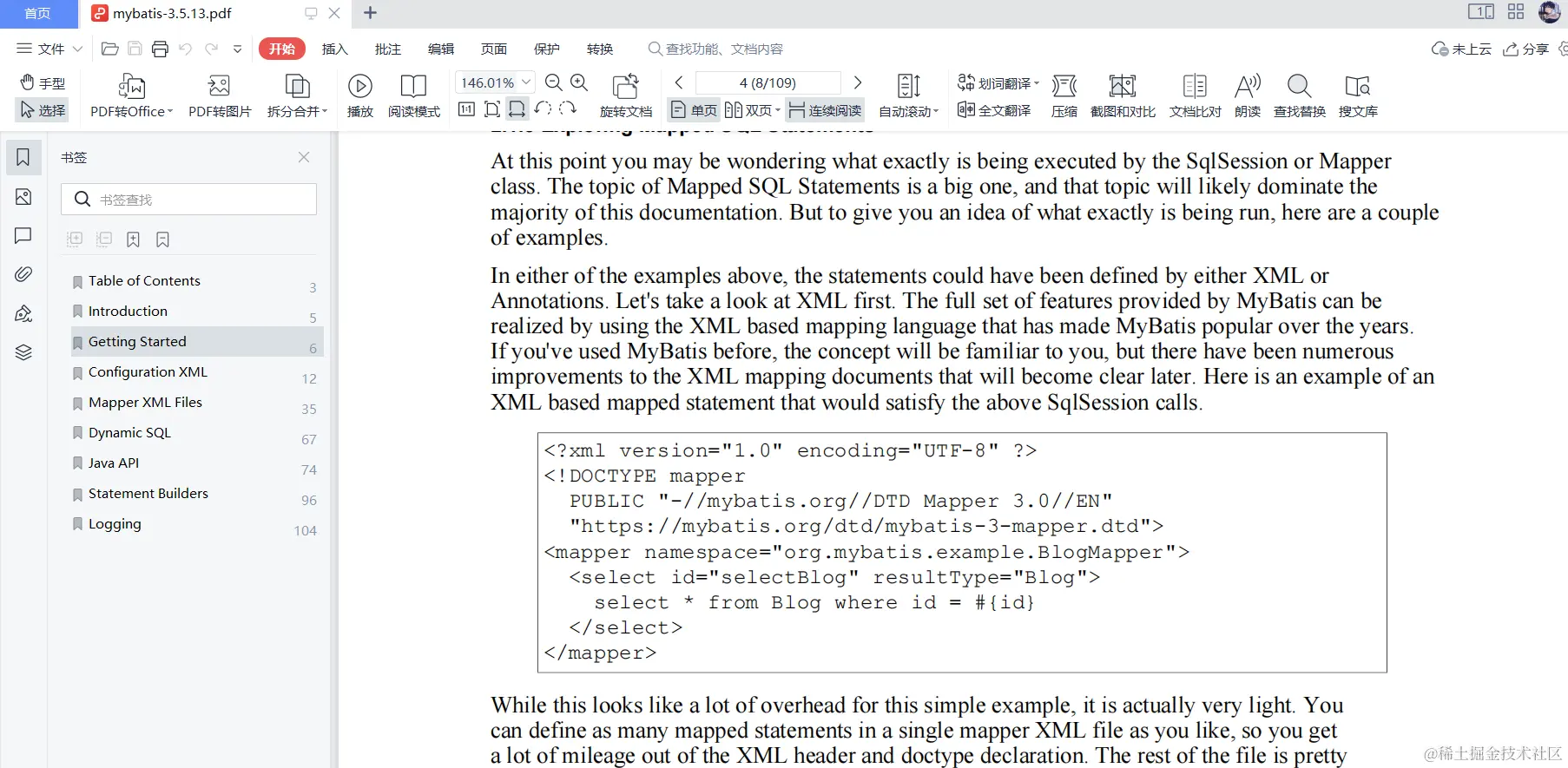Click the bookmark search field 书签查找
The width and height of the screenshot is (1568, 768).
[188, 200]
